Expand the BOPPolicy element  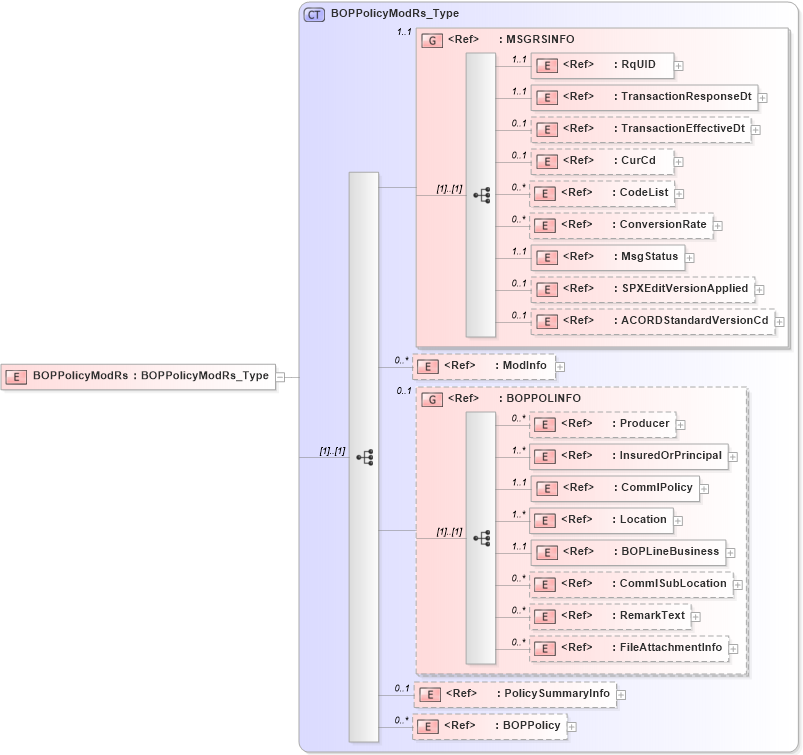point(570,725)
